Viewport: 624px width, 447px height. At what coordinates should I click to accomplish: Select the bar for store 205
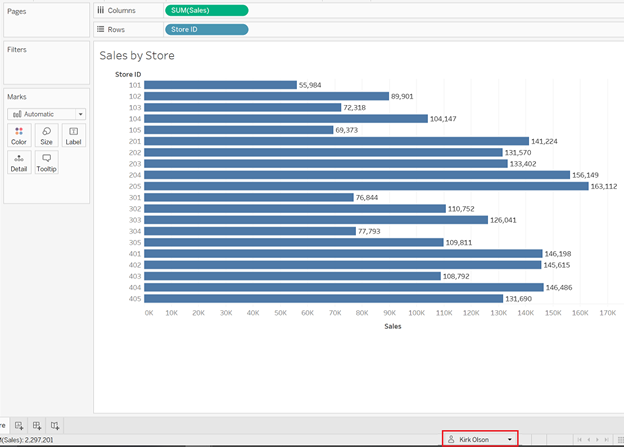point(366,186)
